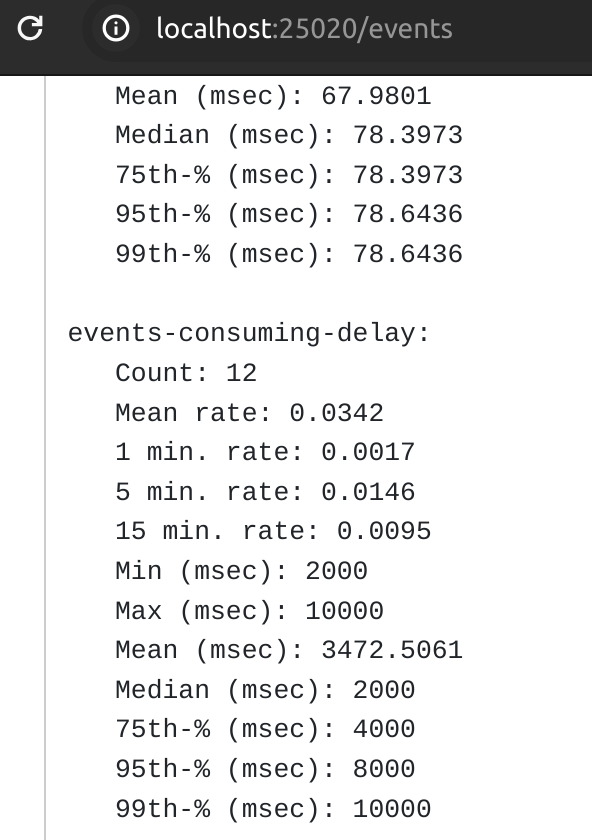Click the Max (msec): 10000 line
The width and height of the screenshot is (592, 840).
click(x=249, y=611)
